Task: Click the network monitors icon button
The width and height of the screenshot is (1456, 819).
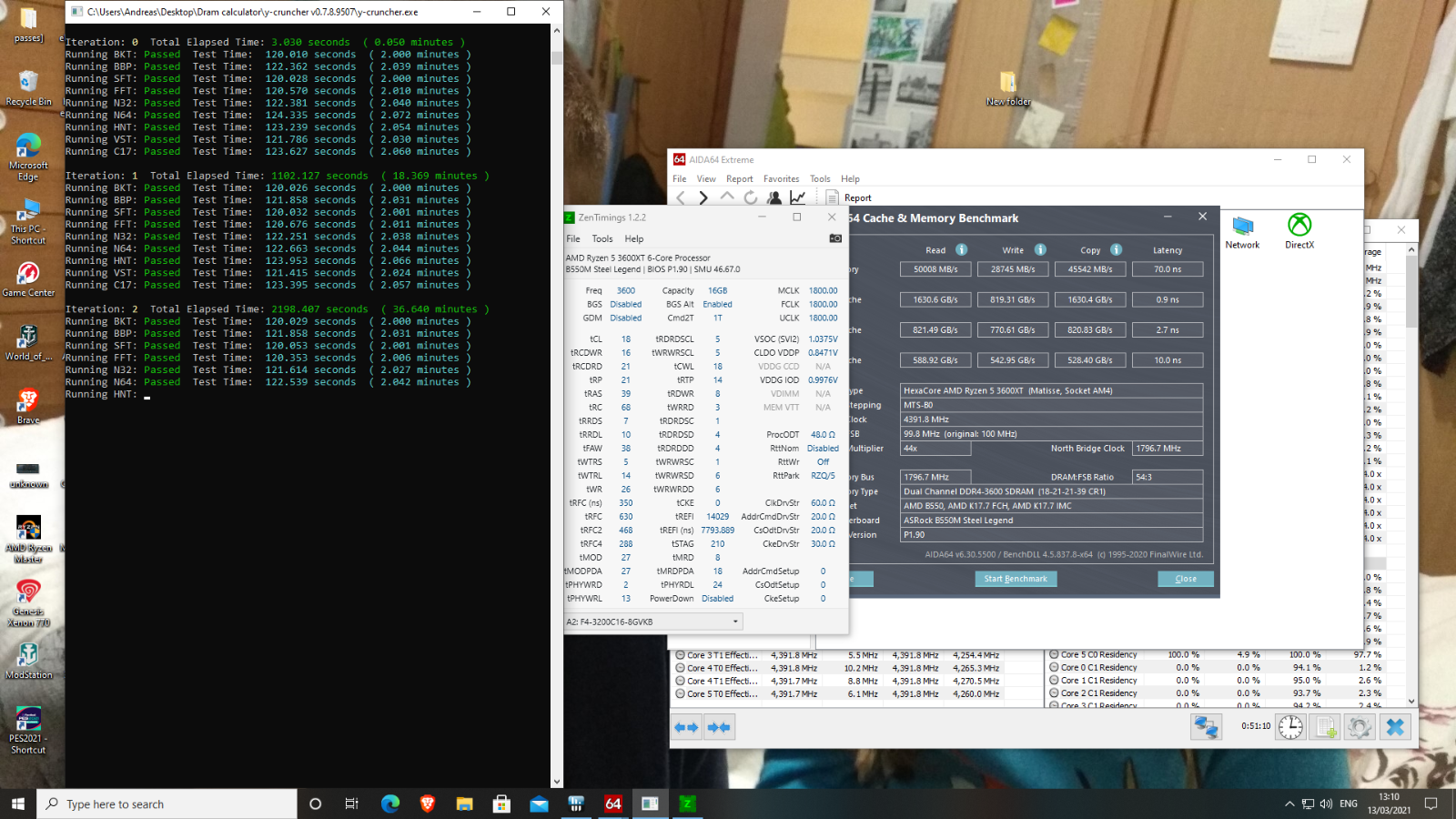Action: 1207,727
